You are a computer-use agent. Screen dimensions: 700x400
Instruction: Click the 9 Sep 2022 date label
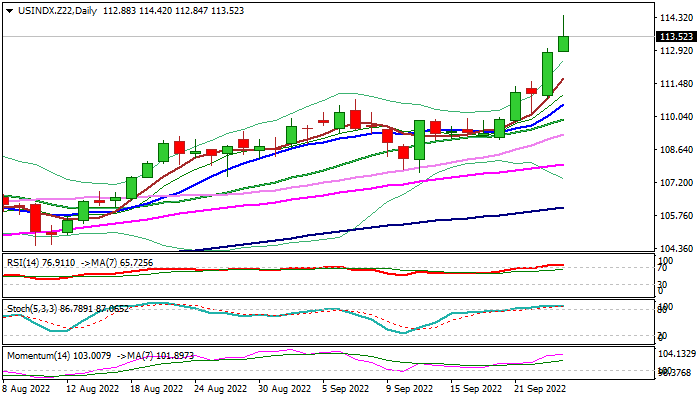tap(410, 389)
